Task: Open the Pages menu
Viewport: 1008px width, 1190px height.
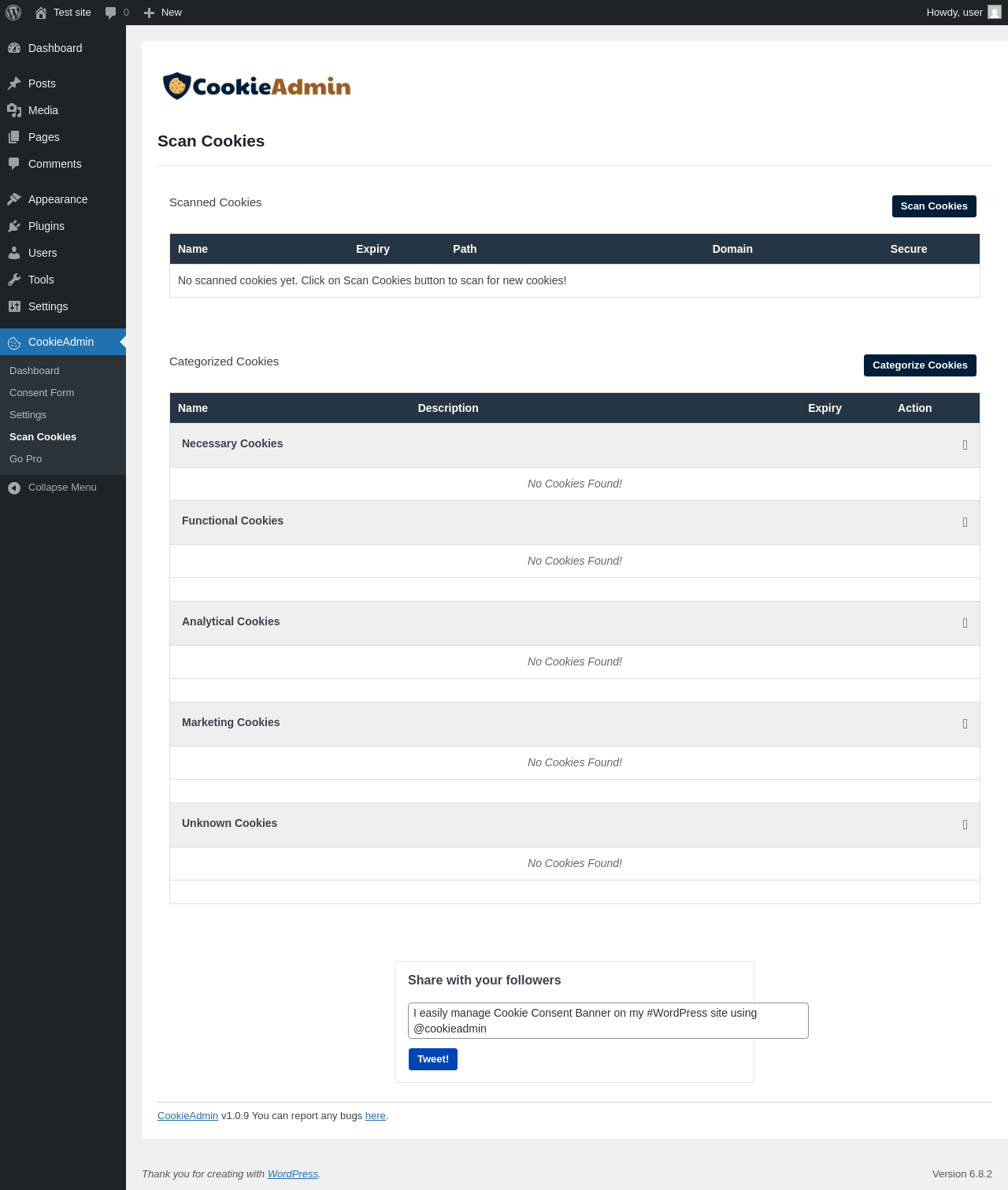Action: pyautogui.click(x=63, y=137)
